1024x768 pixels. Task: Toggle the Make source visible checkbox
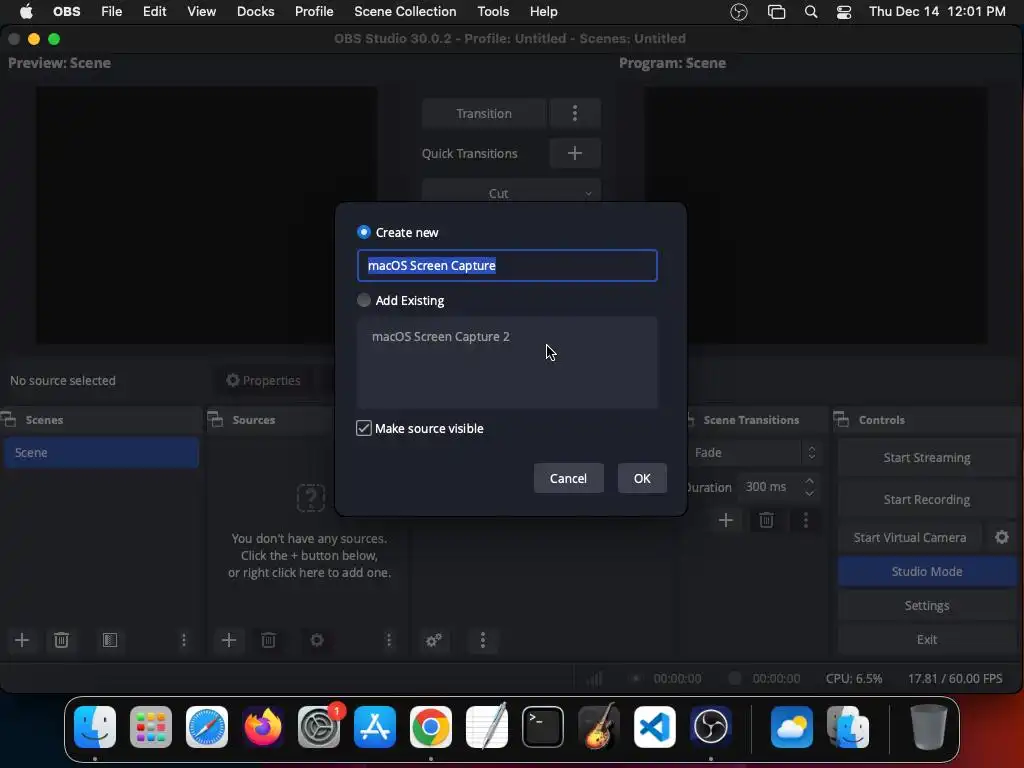364,428
